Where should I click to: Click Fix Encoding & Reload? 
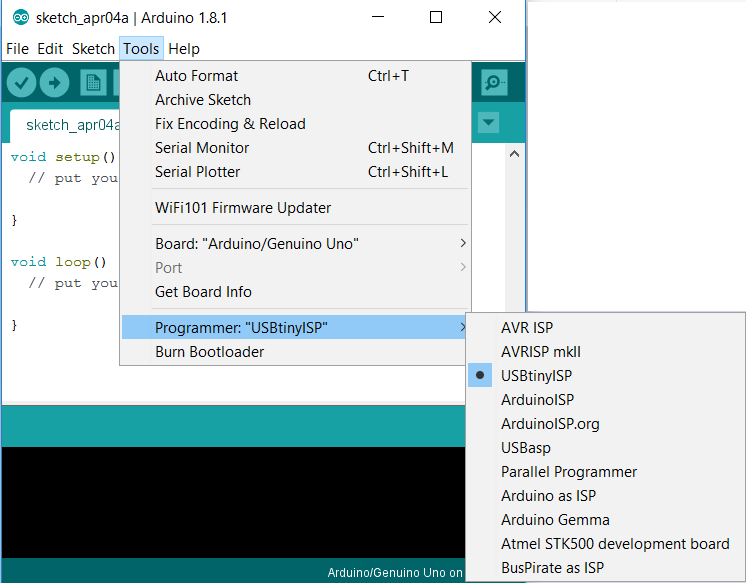(x=295, y=124)
